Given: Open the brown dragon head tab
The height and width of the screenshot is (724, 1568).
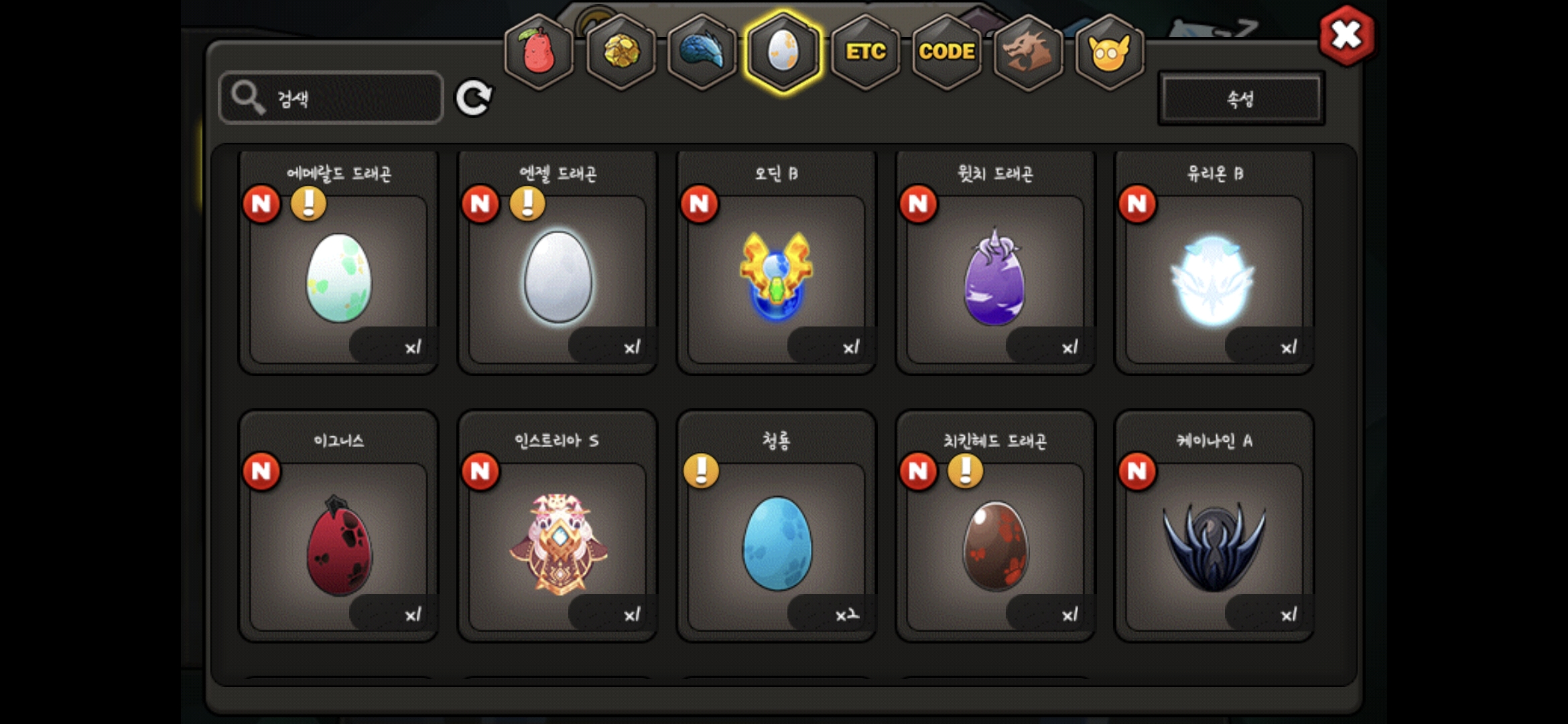Looking at the screenshot, I should tap(1028, 52).
